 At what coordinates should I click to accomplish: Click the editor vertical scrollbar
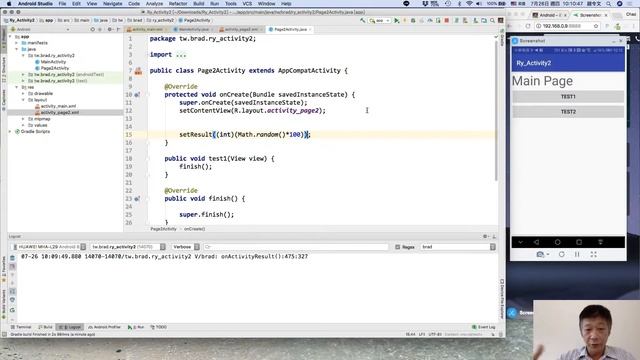click(x=496, y=110)
